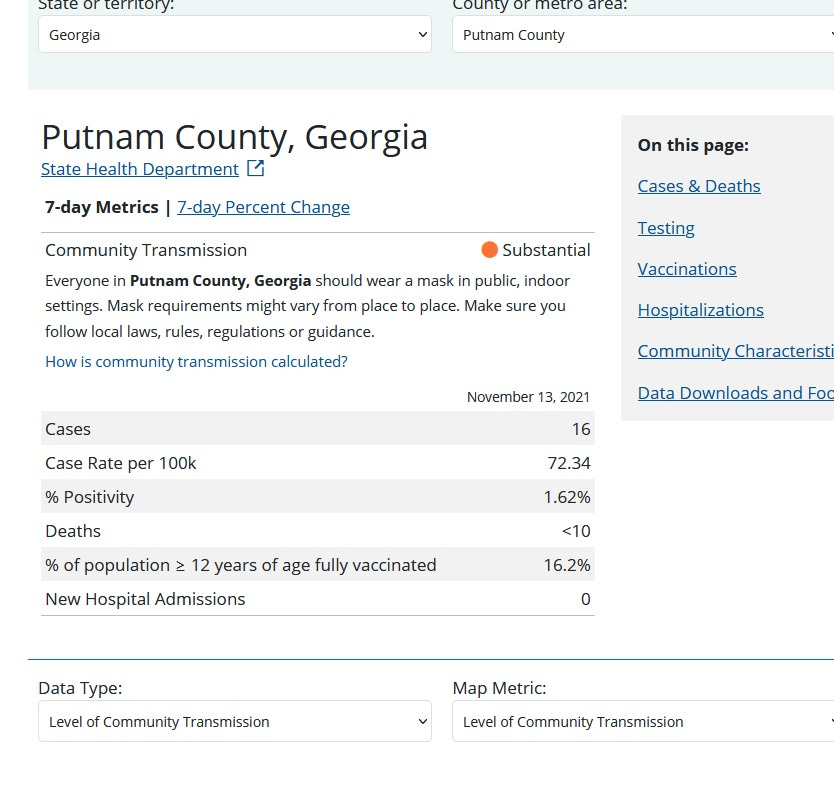Click the Case Rate value 72.34
The width and height of the screenshot is (834, 794).
[x=569, y=463]
